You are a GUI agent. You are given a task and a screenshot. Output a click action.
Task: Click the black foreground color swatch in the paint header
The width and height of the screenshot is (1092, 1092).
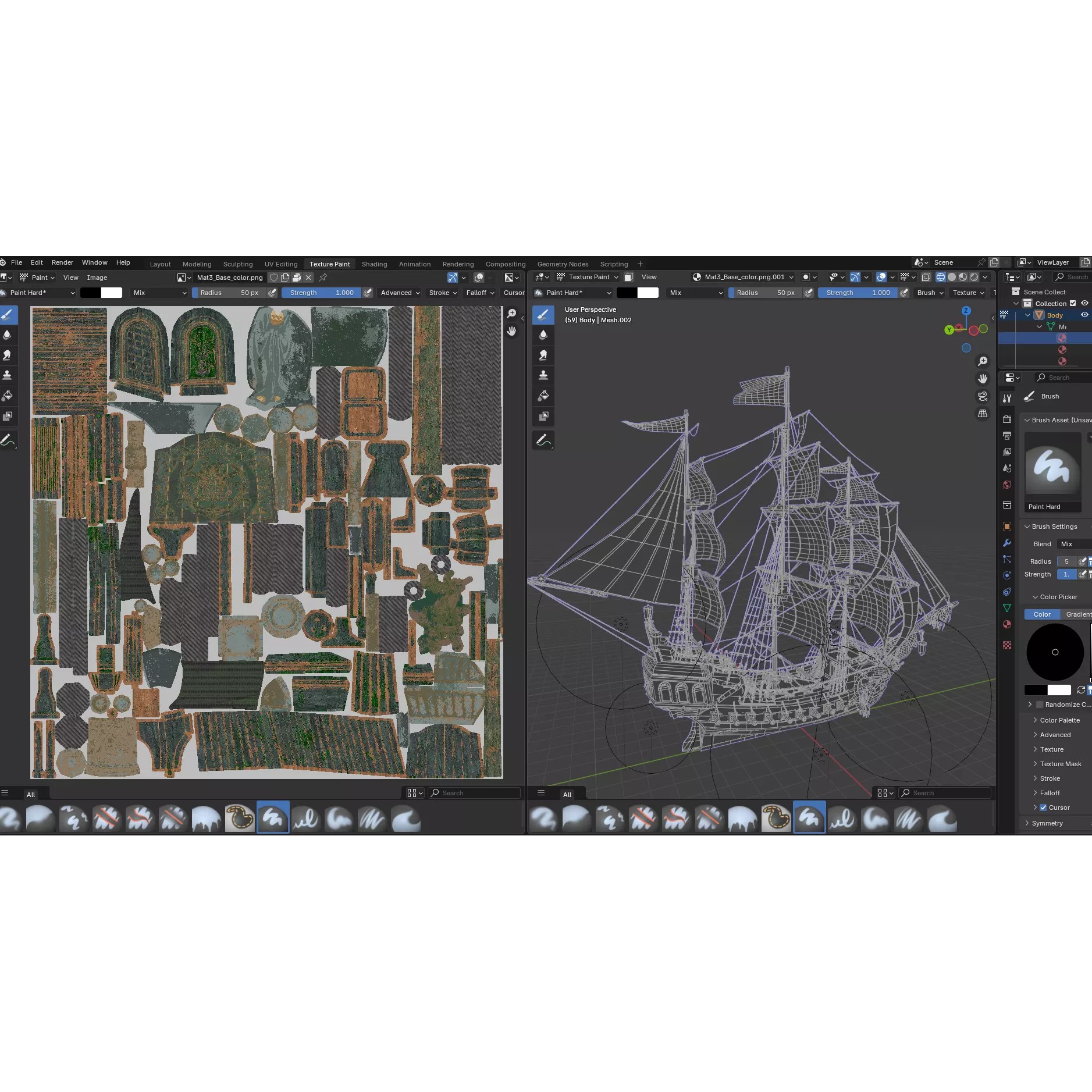click(x=90, y=293)
